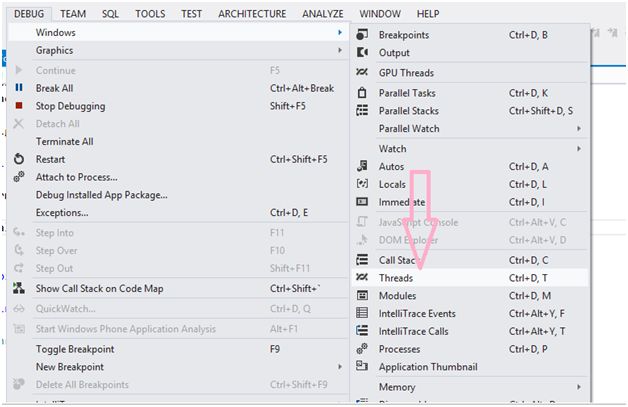Choose Toggle Breakpoint menu entry

point(75,349)
